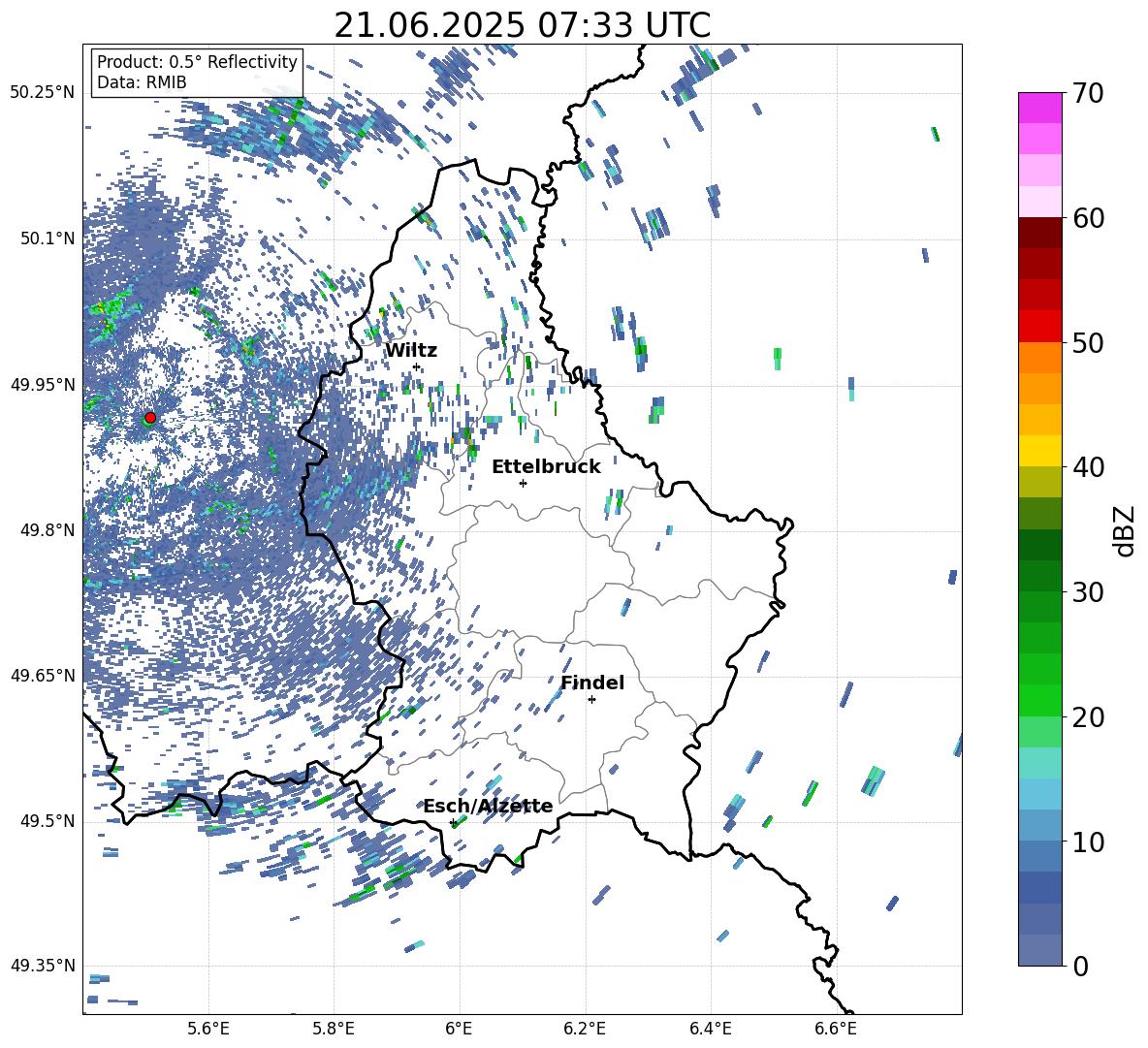Image resolution: width=1148 pixels, height=1048 pixels.
Task: Click the Ettelbruck station cross marker
Action: [x=523, y=483]
